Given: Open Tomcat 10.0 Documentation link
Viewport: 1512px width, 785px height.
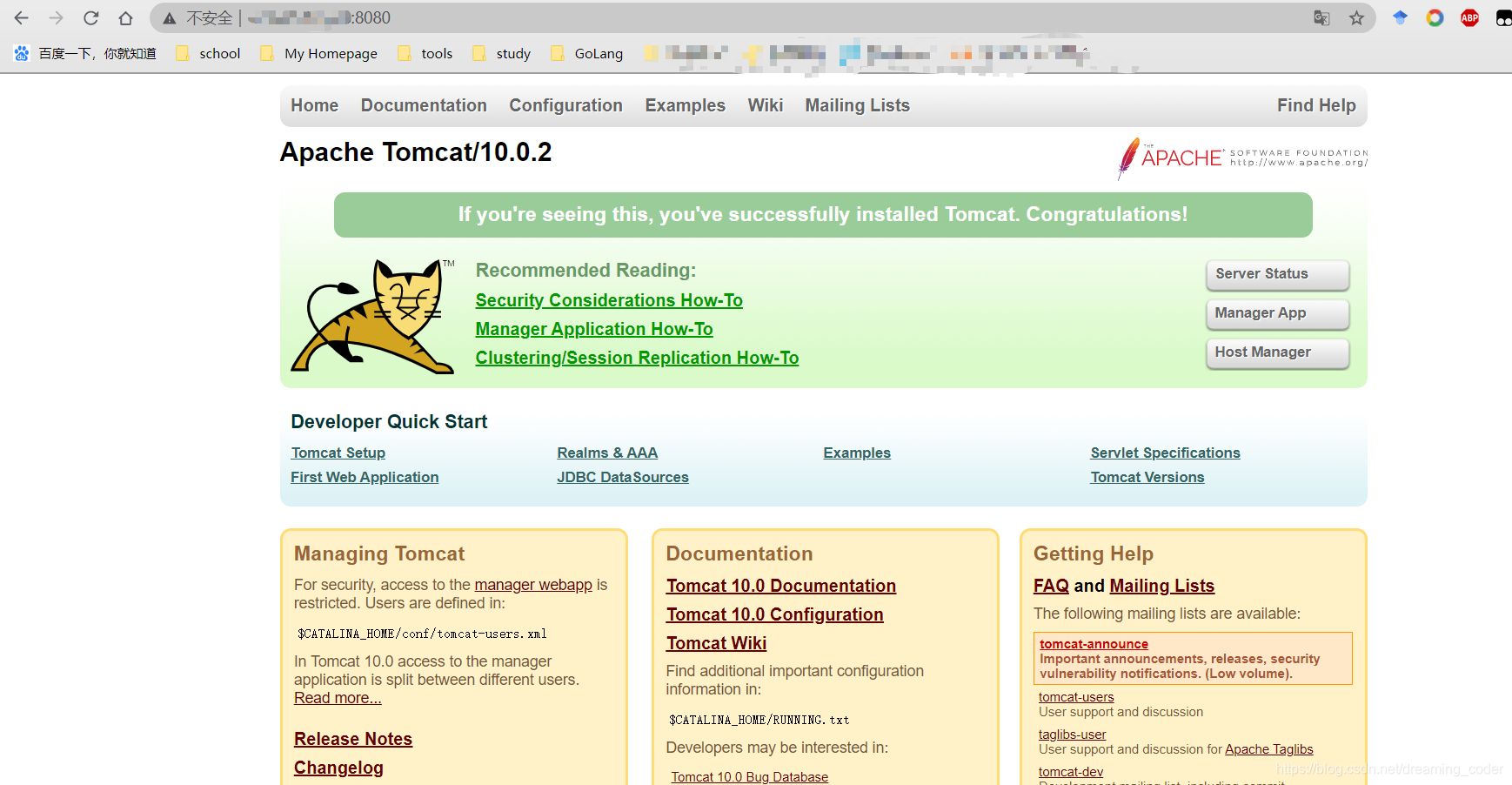Looking at the screenshot, I should 781,586.
